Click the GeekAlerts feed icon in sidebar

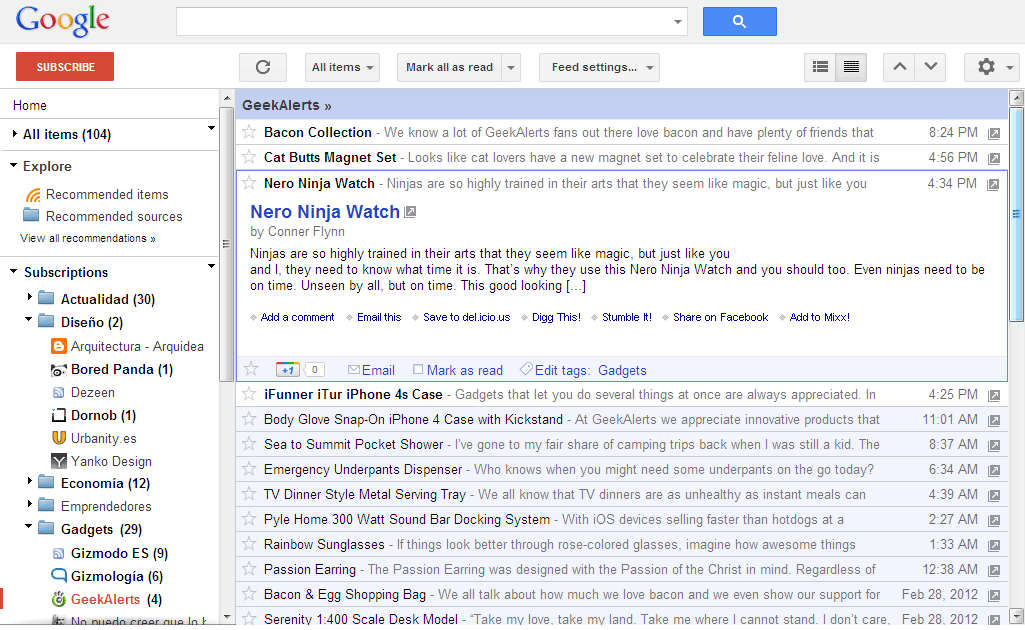coord(58,599)
